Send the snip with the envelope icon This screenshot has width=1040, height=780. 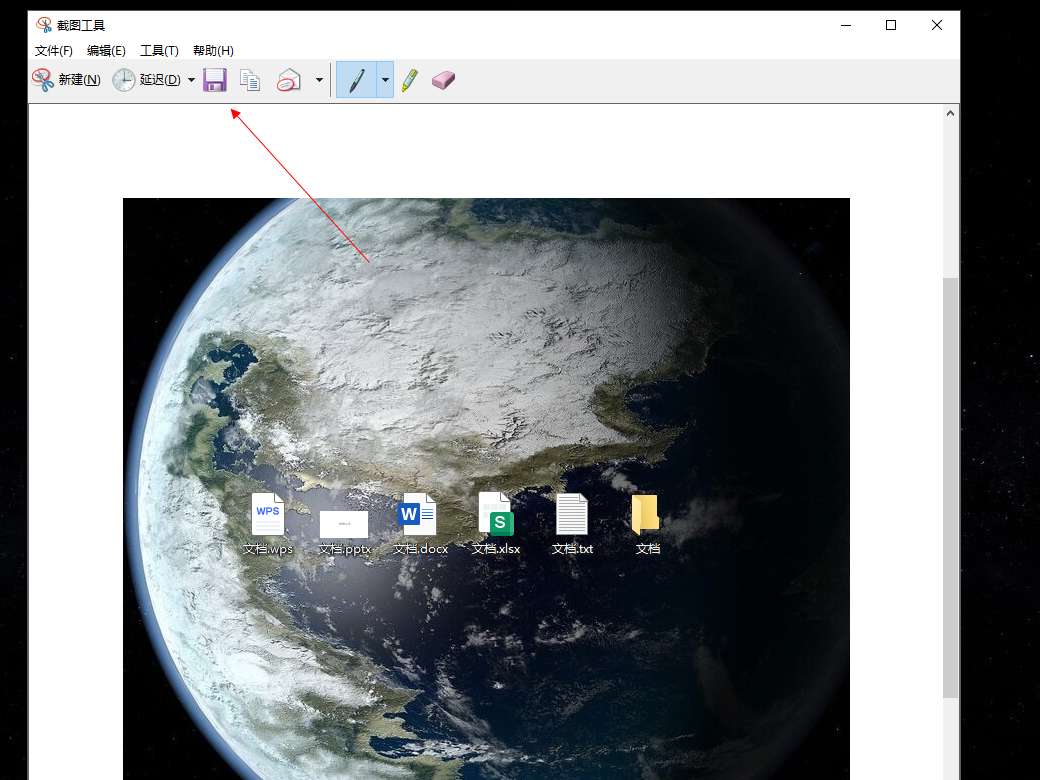289,80
